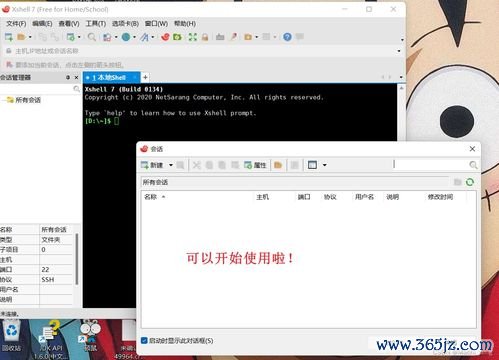Click the terminal scroll-up arrow
Image resolution: width=499 pixels, height=360 pixels.
click(x=401, y=88)
